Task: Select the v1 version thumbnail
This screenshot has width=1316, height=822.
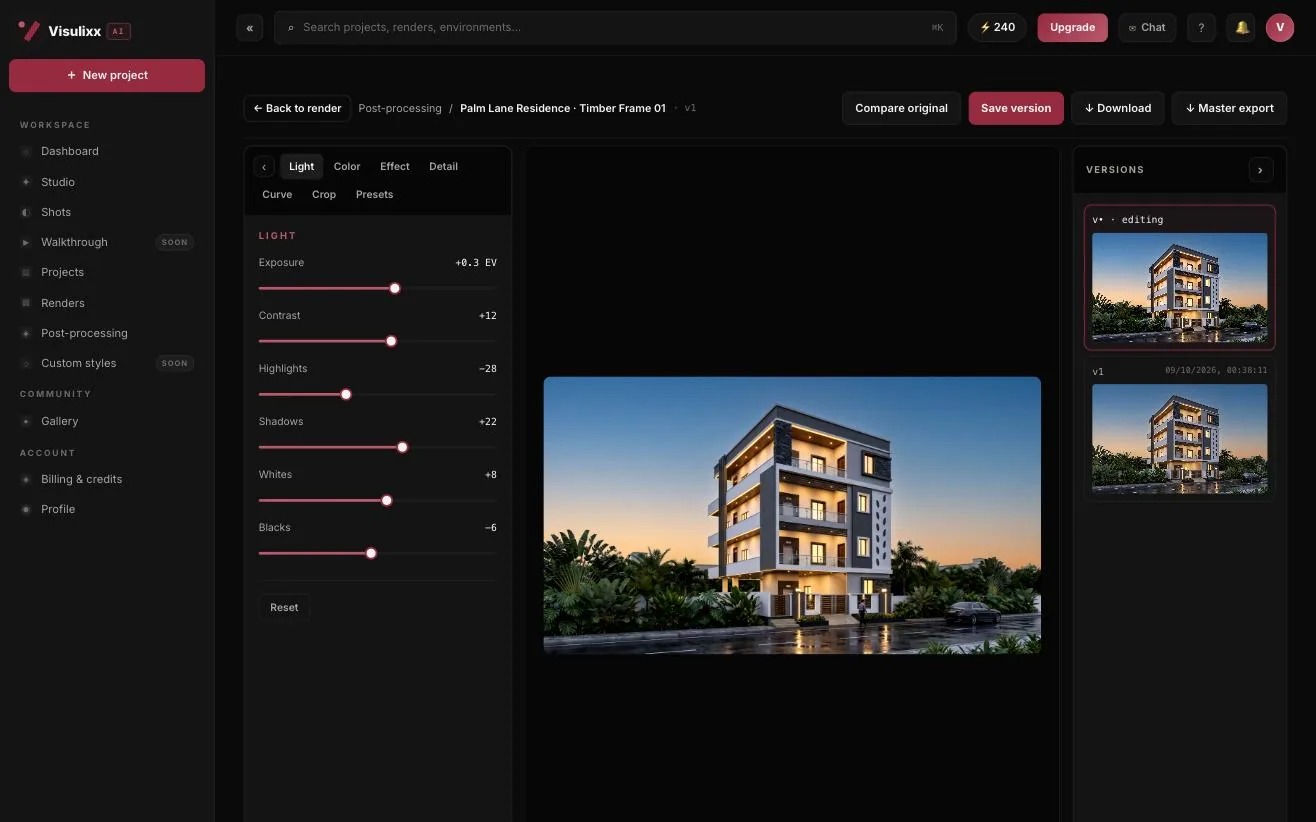Action: [x=1180, y=439]
